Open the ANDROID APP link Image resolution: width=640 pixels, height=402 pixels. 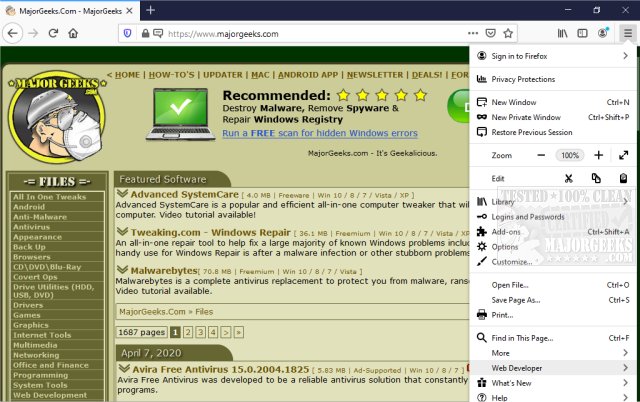tap(308, 75)
